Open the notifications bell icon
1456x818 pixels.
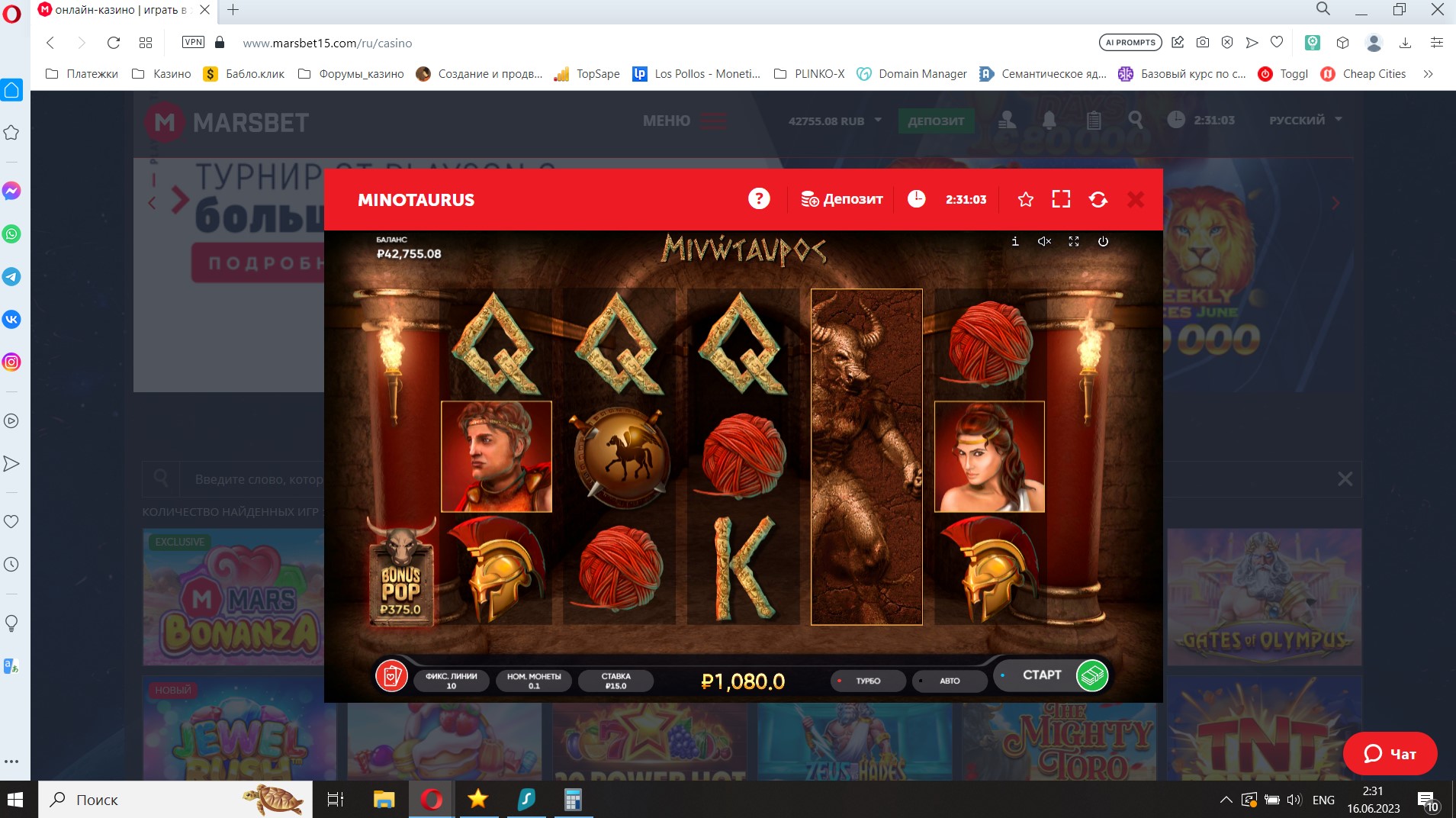coord(1050,120)
